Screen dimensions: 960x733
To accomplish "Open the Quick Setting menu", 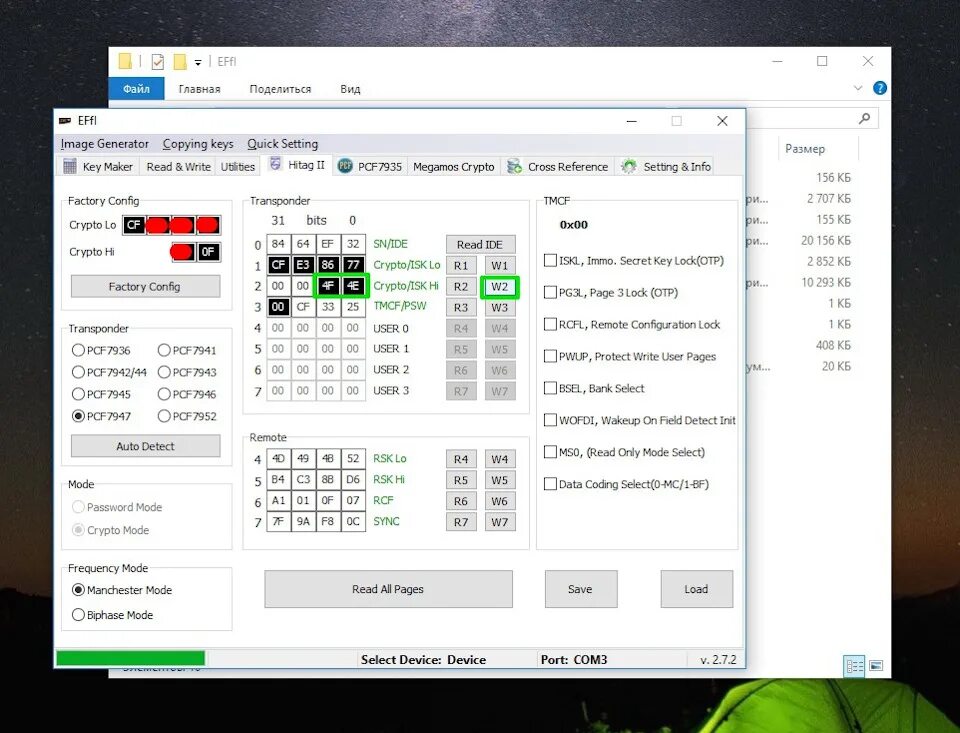I will point(283,144).
